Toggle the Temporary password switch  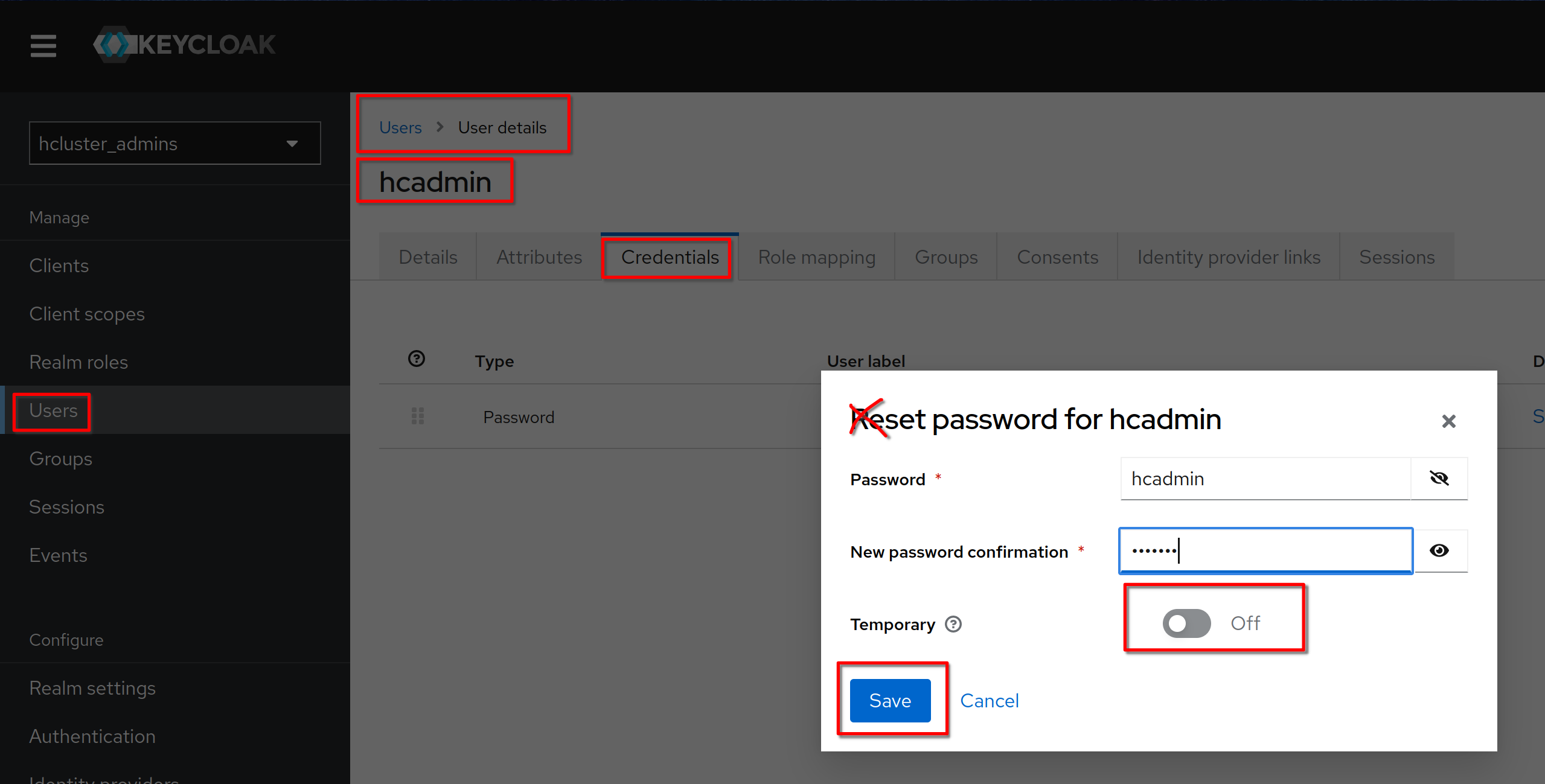coord(1186,623)
